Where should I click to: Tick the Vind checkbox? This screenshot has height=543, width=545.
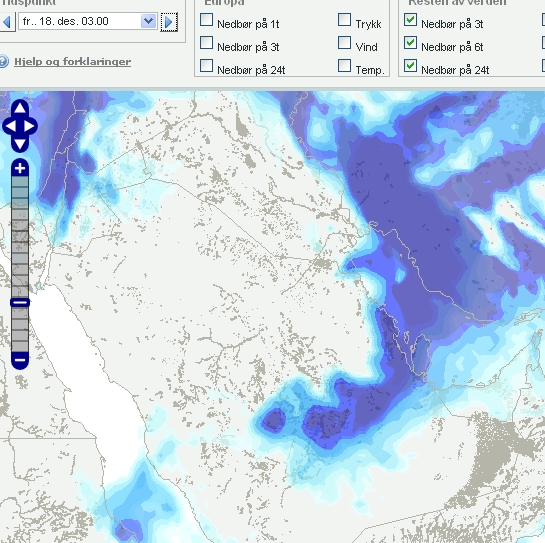pos(344,43)
